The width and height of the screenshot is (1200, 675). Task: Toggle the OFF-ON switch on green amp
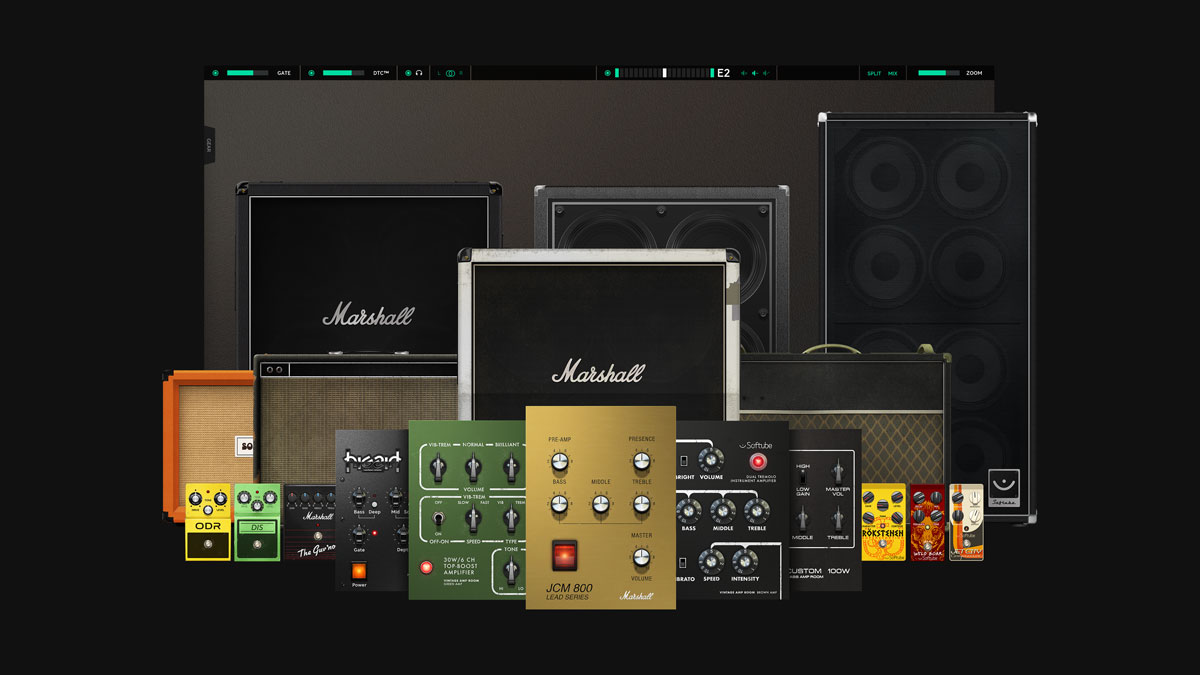click(439, 519)
